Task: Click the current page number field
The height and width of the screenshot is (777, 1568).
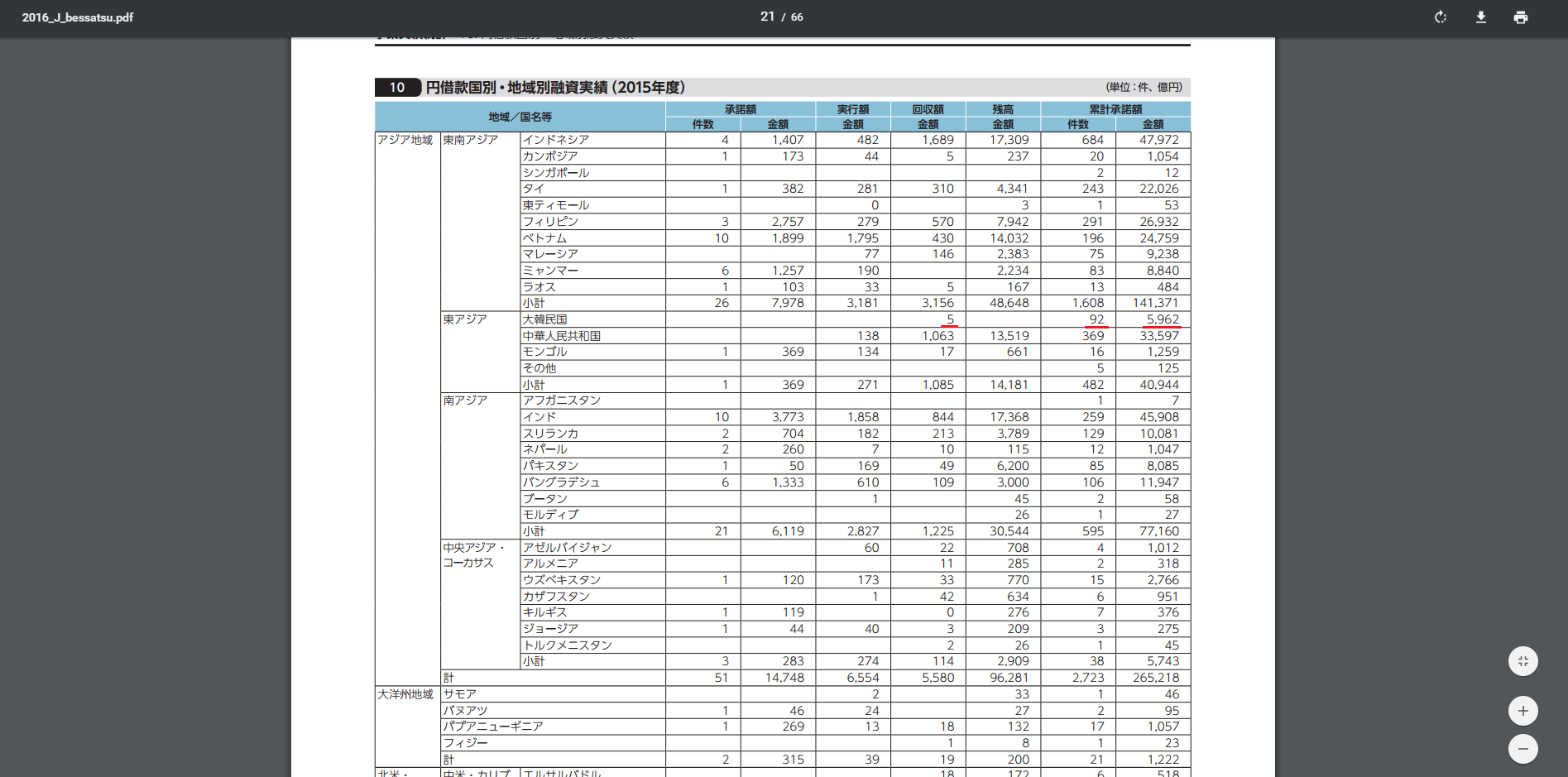Action: tap(767, 17)
